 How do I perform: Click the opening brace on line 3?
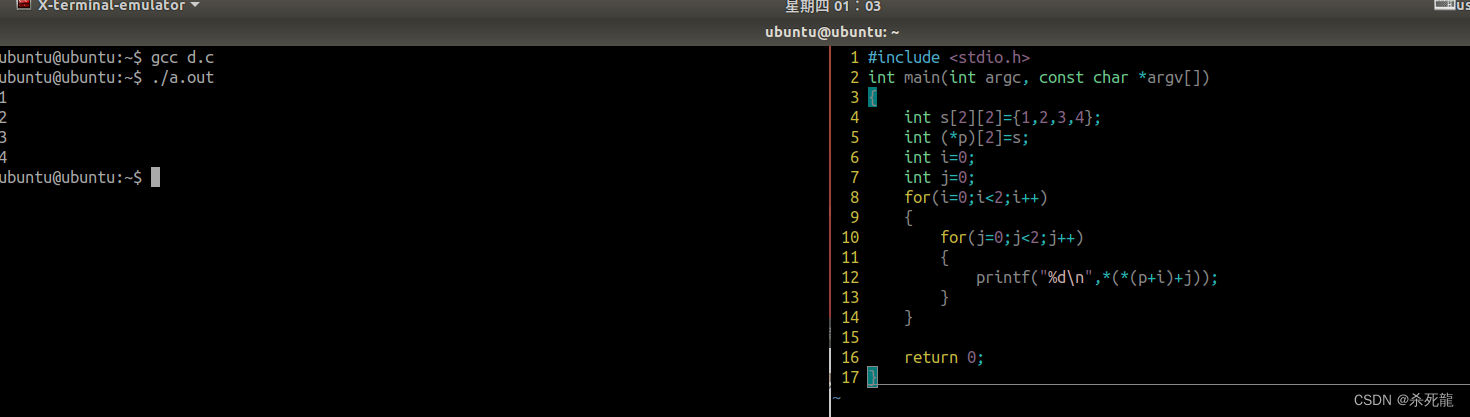pos(872,97)
